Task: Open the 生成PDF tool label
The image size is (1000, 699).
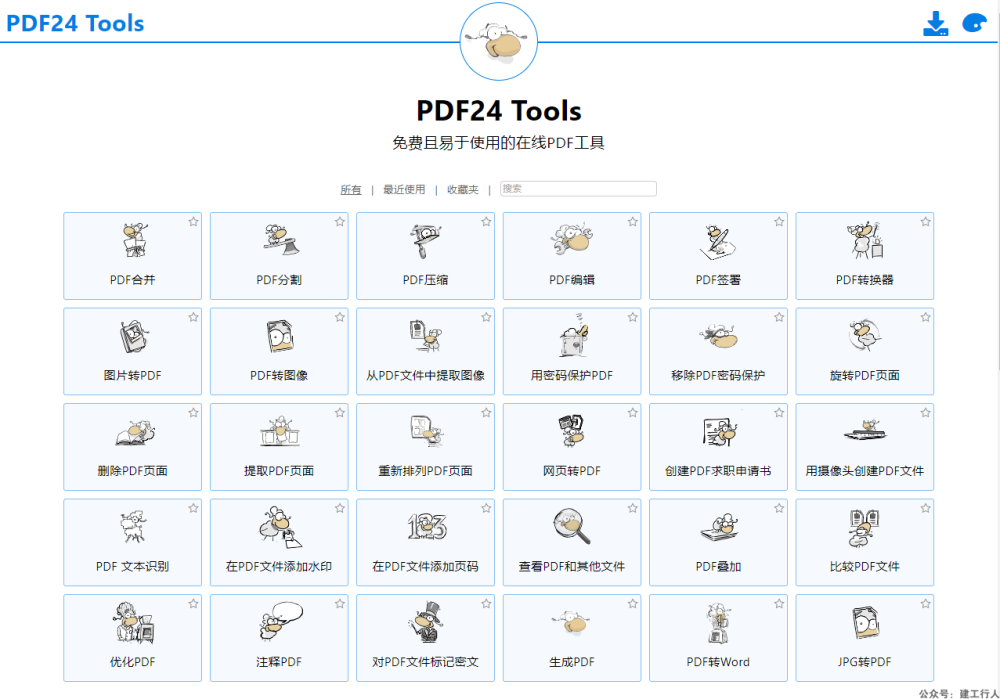Action: (571, 662)
